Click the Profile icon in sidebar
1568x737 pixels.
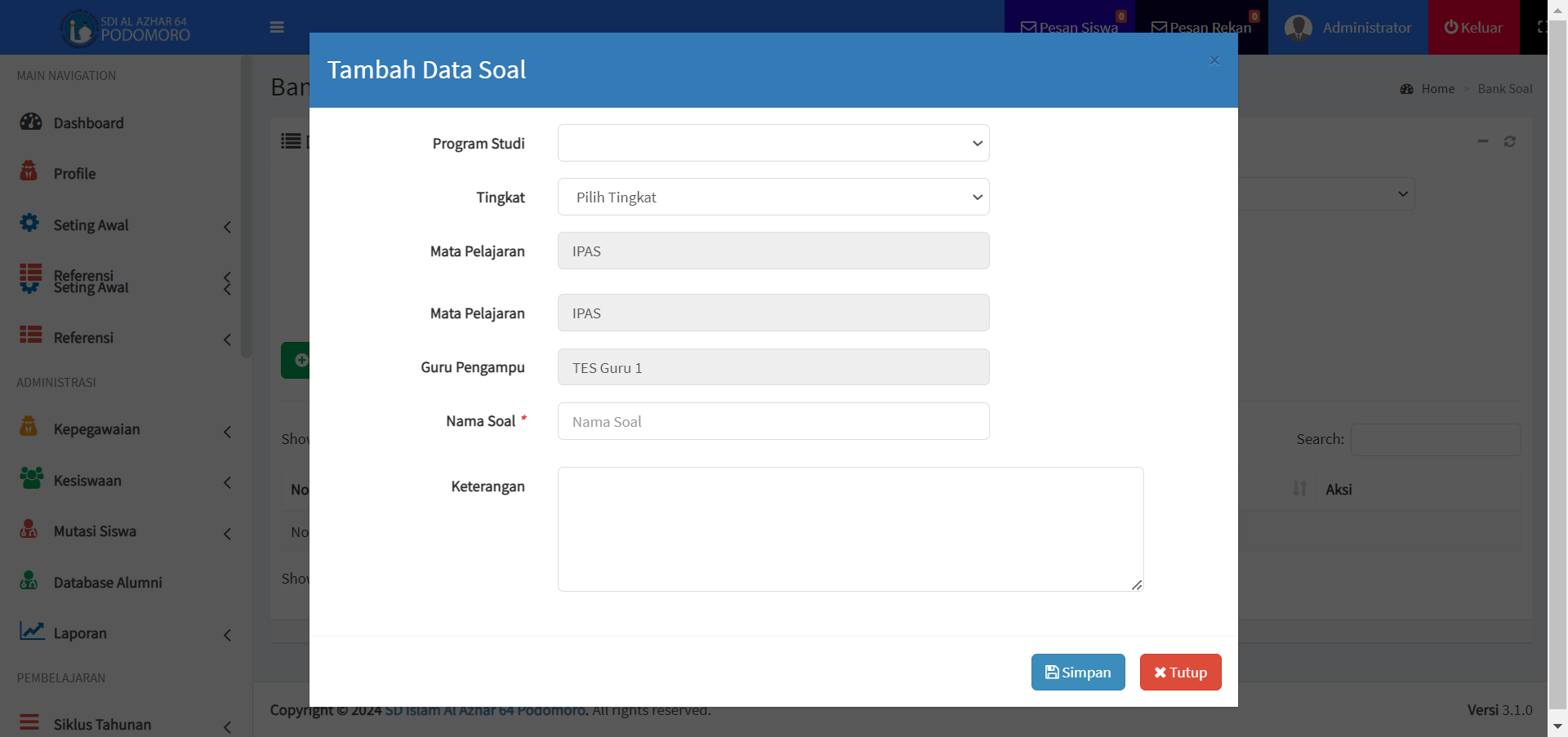click(29, 171)
